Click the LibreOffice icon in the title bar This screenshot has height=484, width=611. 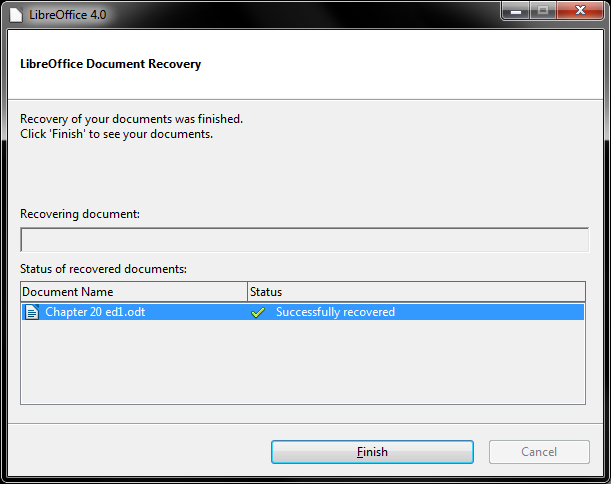click(x=16, y=15)
